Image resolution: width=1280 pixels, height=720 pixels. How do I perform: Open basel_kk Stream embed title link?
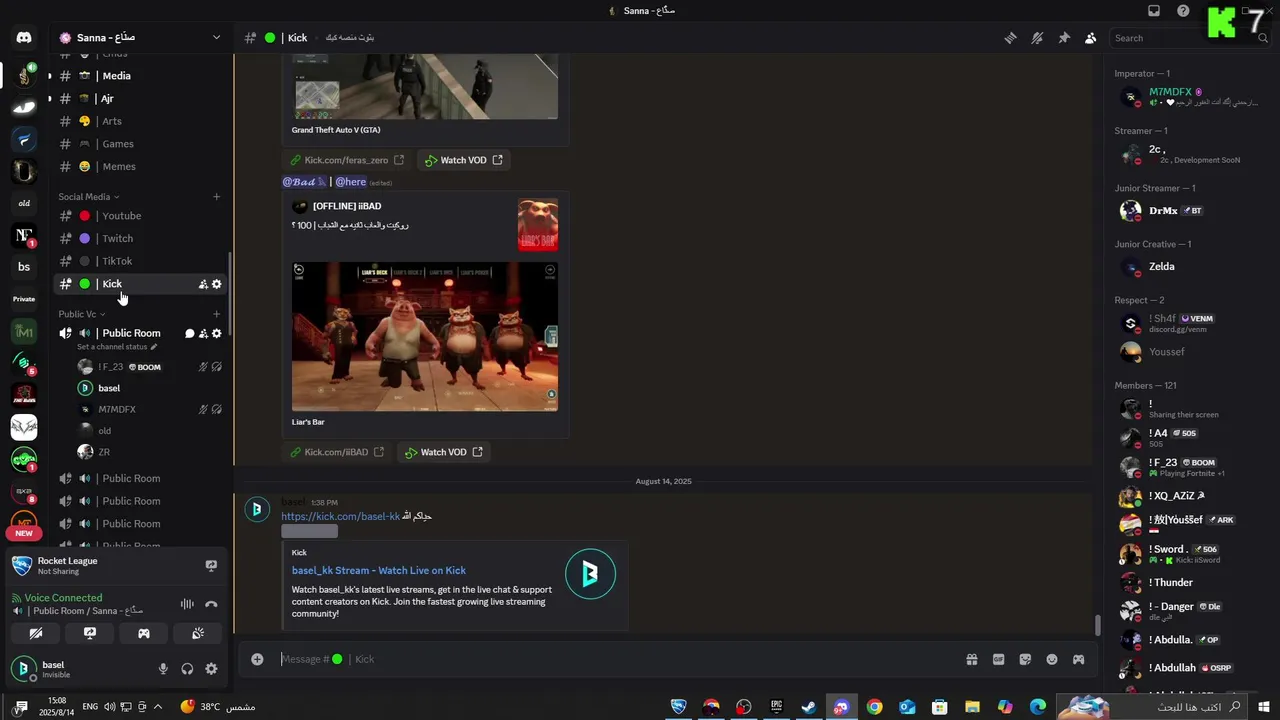(x=379, y=570)
